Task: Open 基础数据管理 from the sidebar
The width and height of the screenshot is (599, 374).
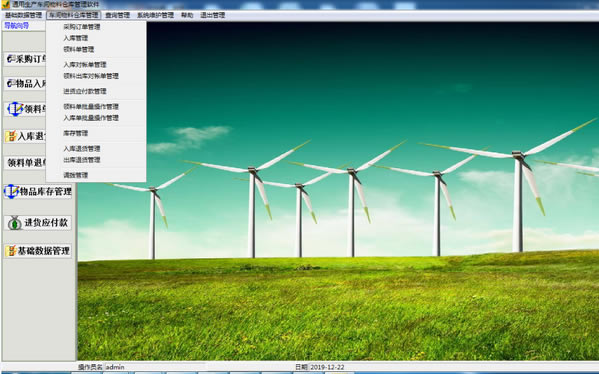Action: click(38, 251)
